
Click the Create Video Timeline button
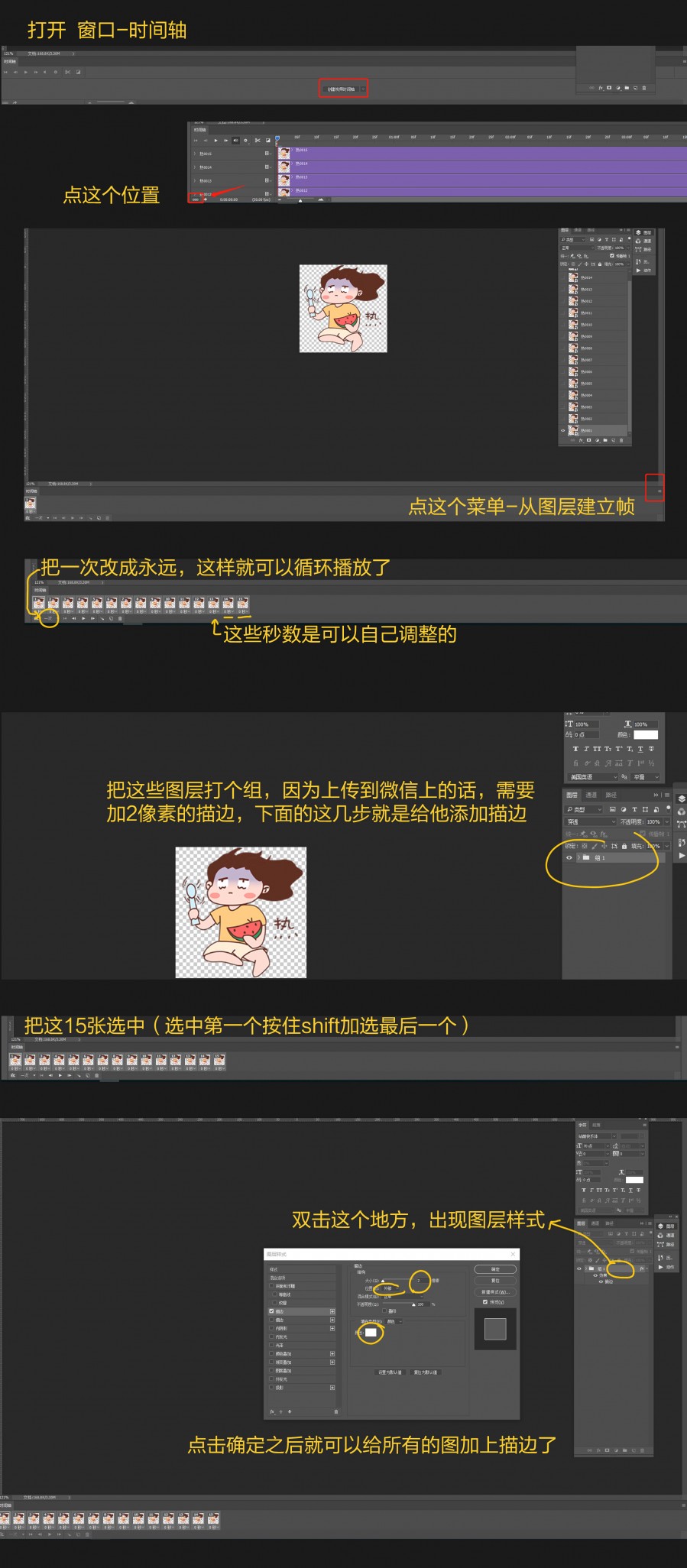coord(341,89)
